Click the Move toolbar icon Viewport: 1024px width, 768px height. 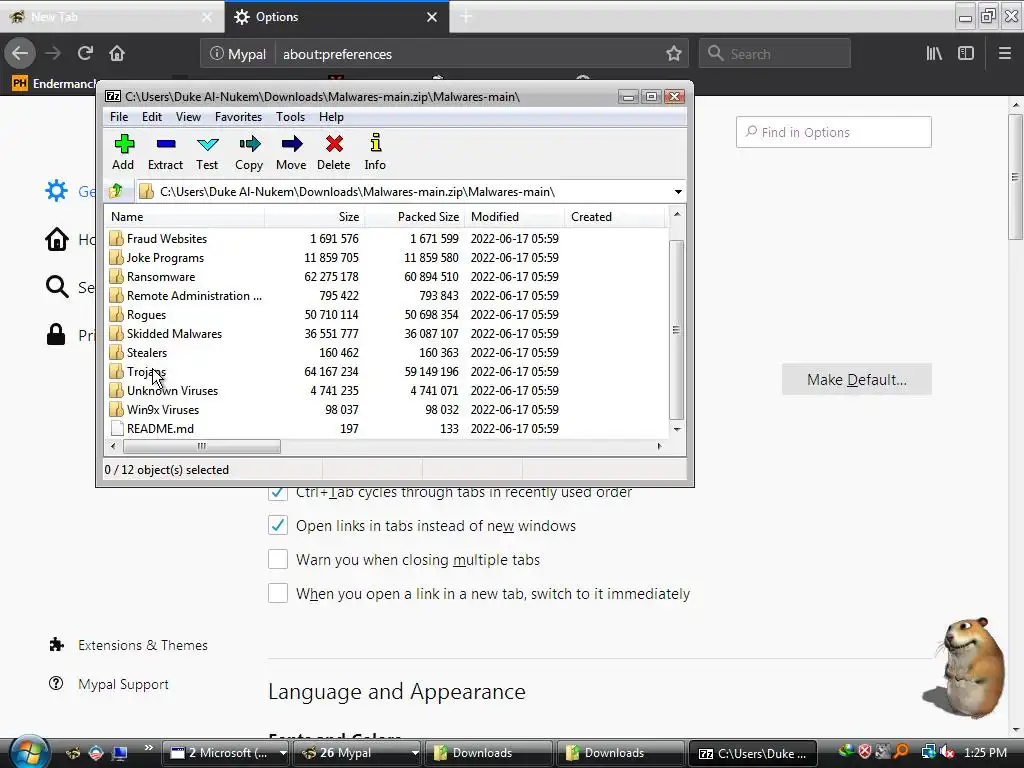pyautogui.click(x=291, y=152)
